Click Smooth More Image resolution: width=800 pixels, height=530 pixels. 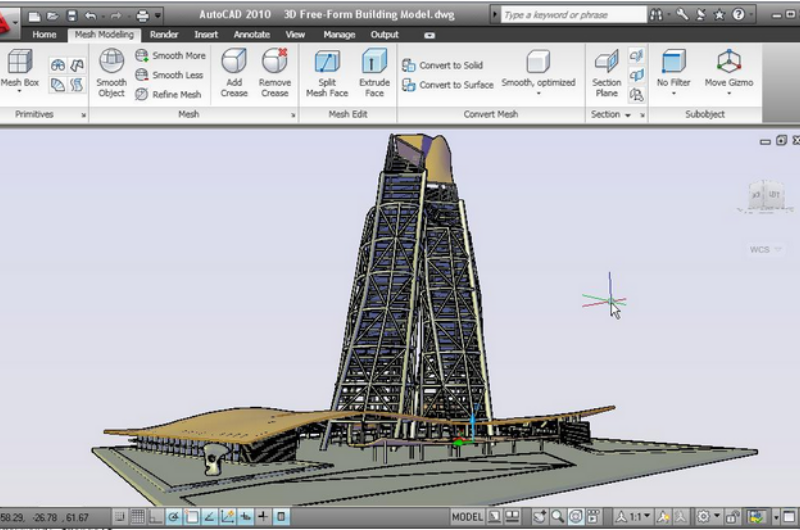170,56
